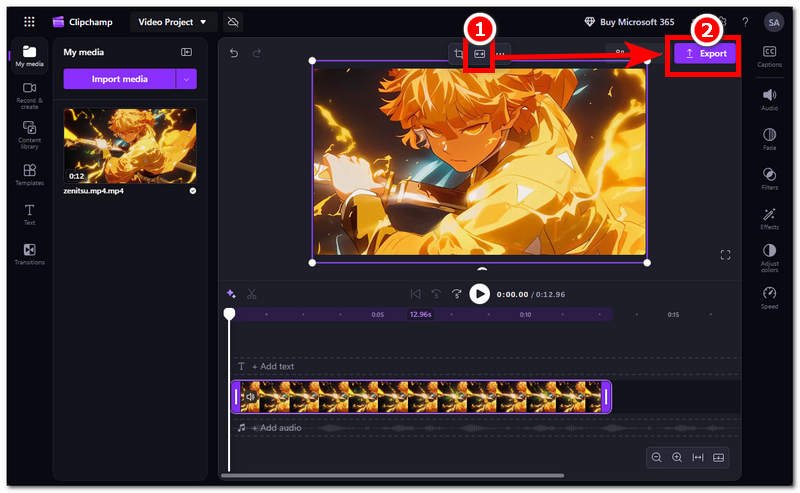Click the 0:00.00 current time readout
This screenshot has height=493, width=800.
pyautogui.click(x=512, y=294)
